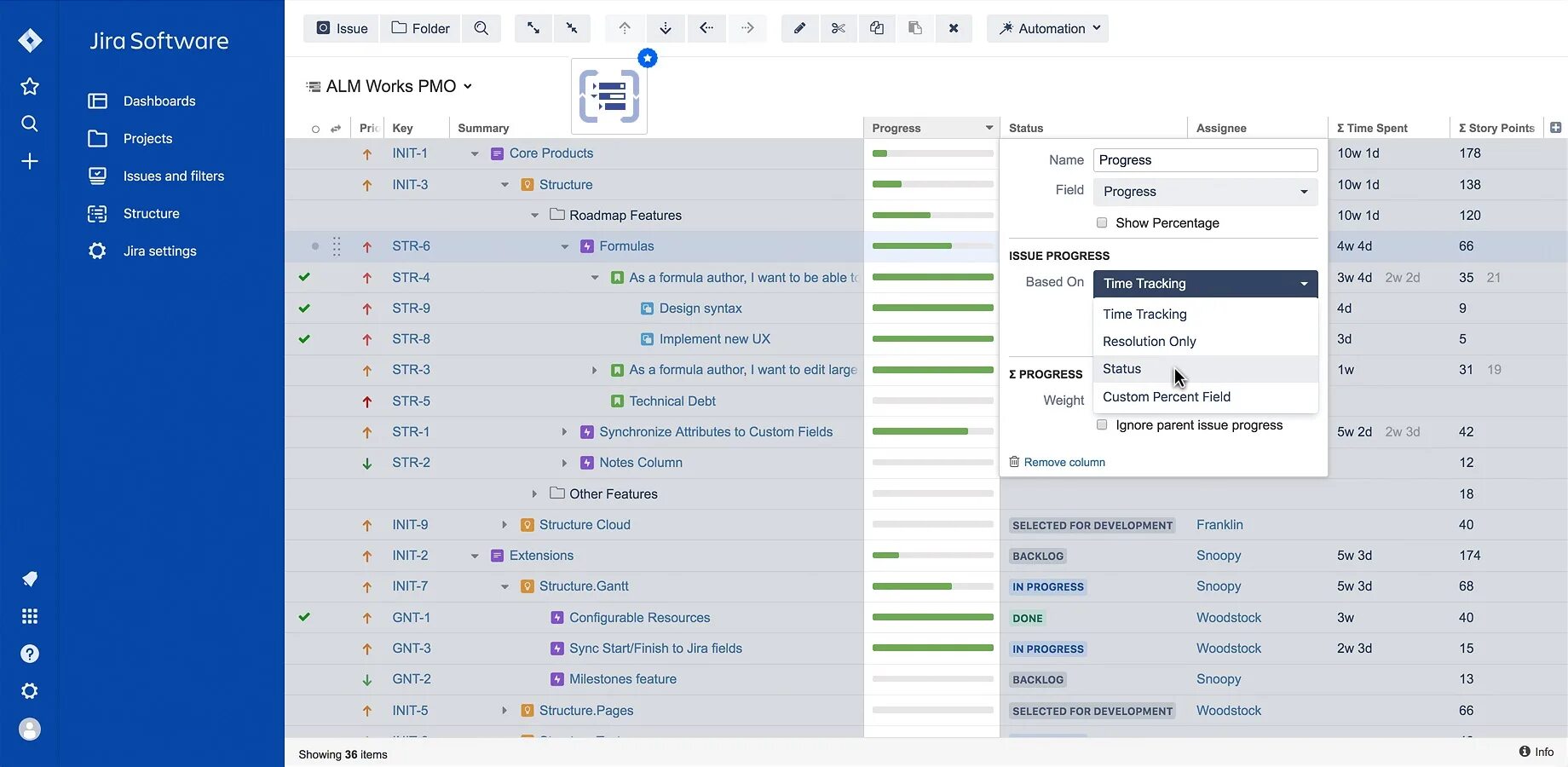The image size is (1568, 767).
Task: Check Ignore parent issue progress
Action: click(1102, 424)
